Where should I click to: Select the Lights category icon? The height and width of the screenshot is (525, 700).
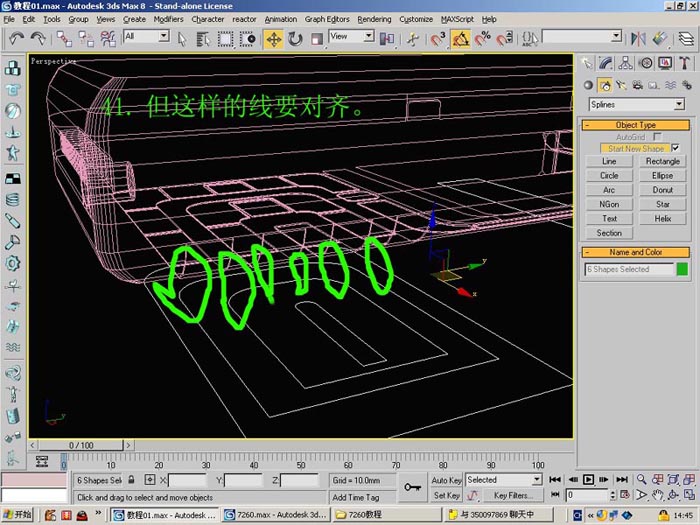(621, 85)
